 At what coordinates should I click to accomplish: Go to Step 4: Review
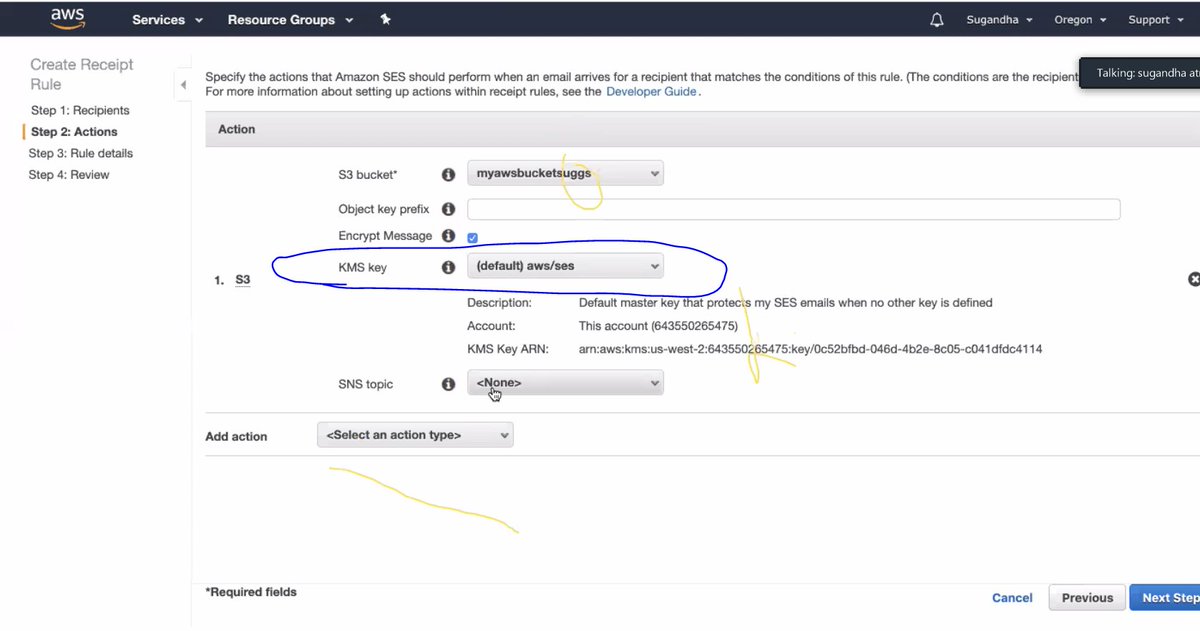[69, 175]
